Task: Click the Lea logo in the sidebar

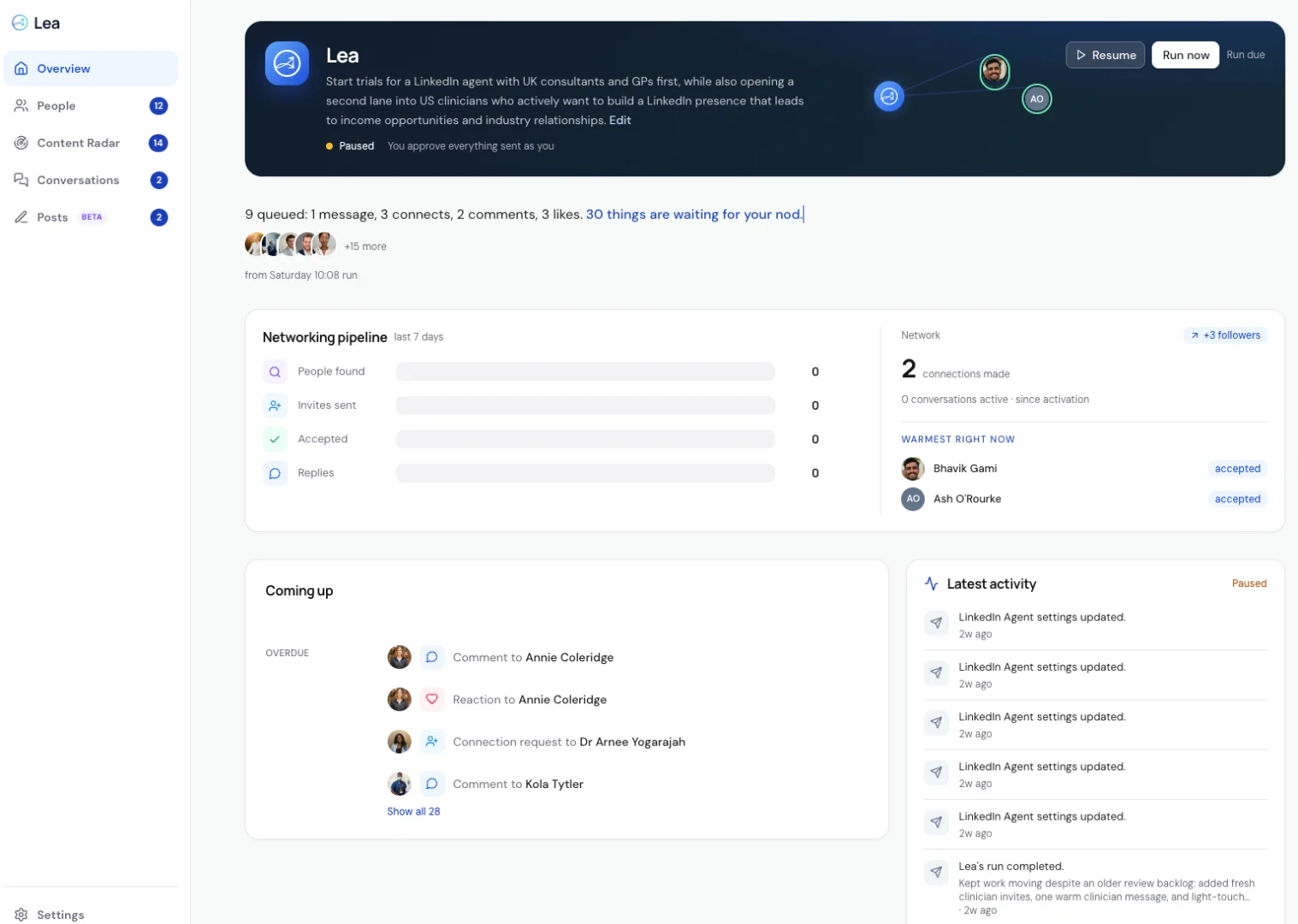Action: (35, 23)
